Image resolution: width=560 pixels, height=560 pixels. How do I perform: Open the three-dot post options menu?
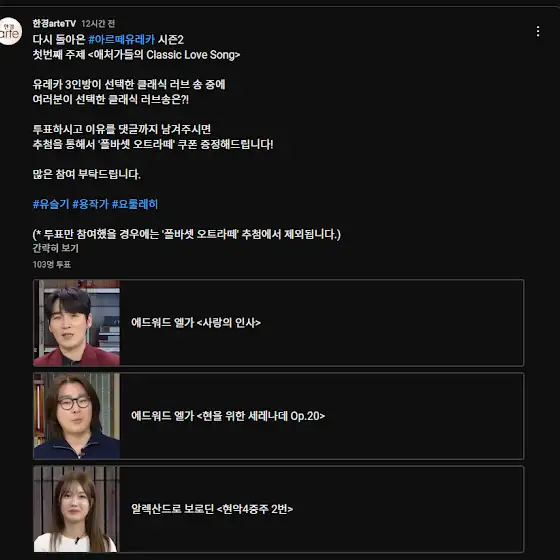coord(538,31)
